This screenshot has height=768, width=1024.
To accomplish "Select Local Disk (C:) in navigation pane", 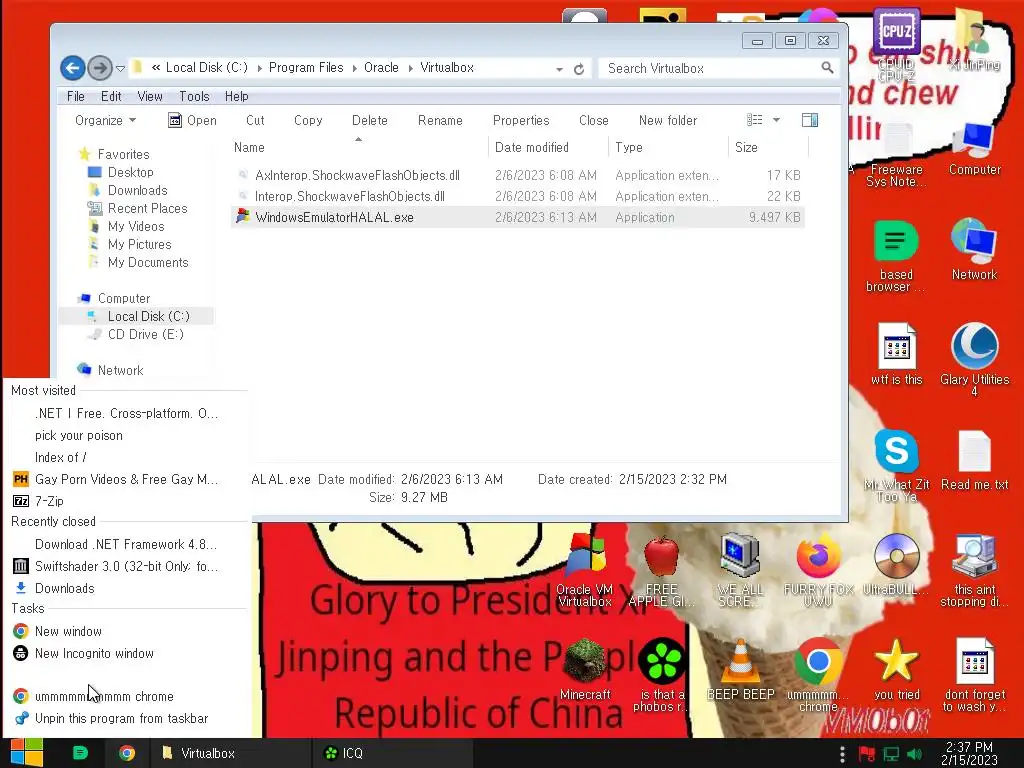I will coord(136,316).
